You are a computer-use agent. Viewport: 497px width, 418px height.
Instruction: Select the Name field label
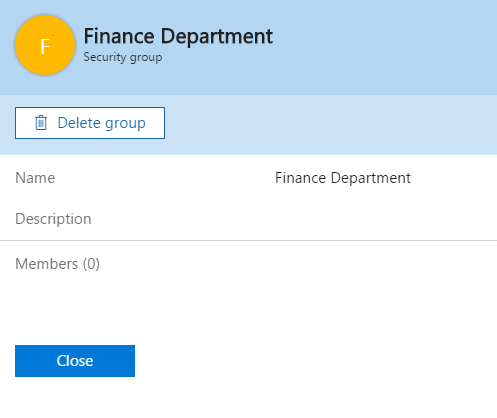pos(35,178)
